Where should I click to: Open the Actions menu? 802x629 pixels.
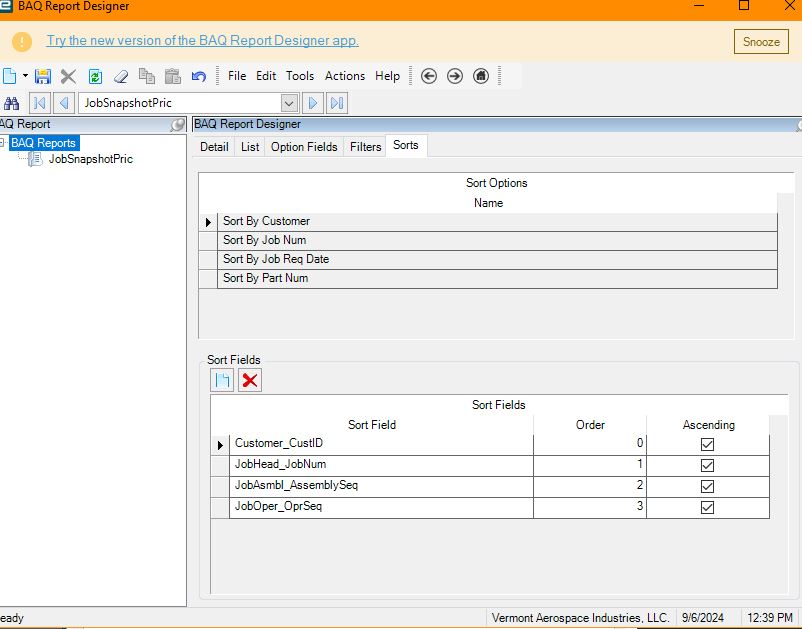click(x=345, y=76)
